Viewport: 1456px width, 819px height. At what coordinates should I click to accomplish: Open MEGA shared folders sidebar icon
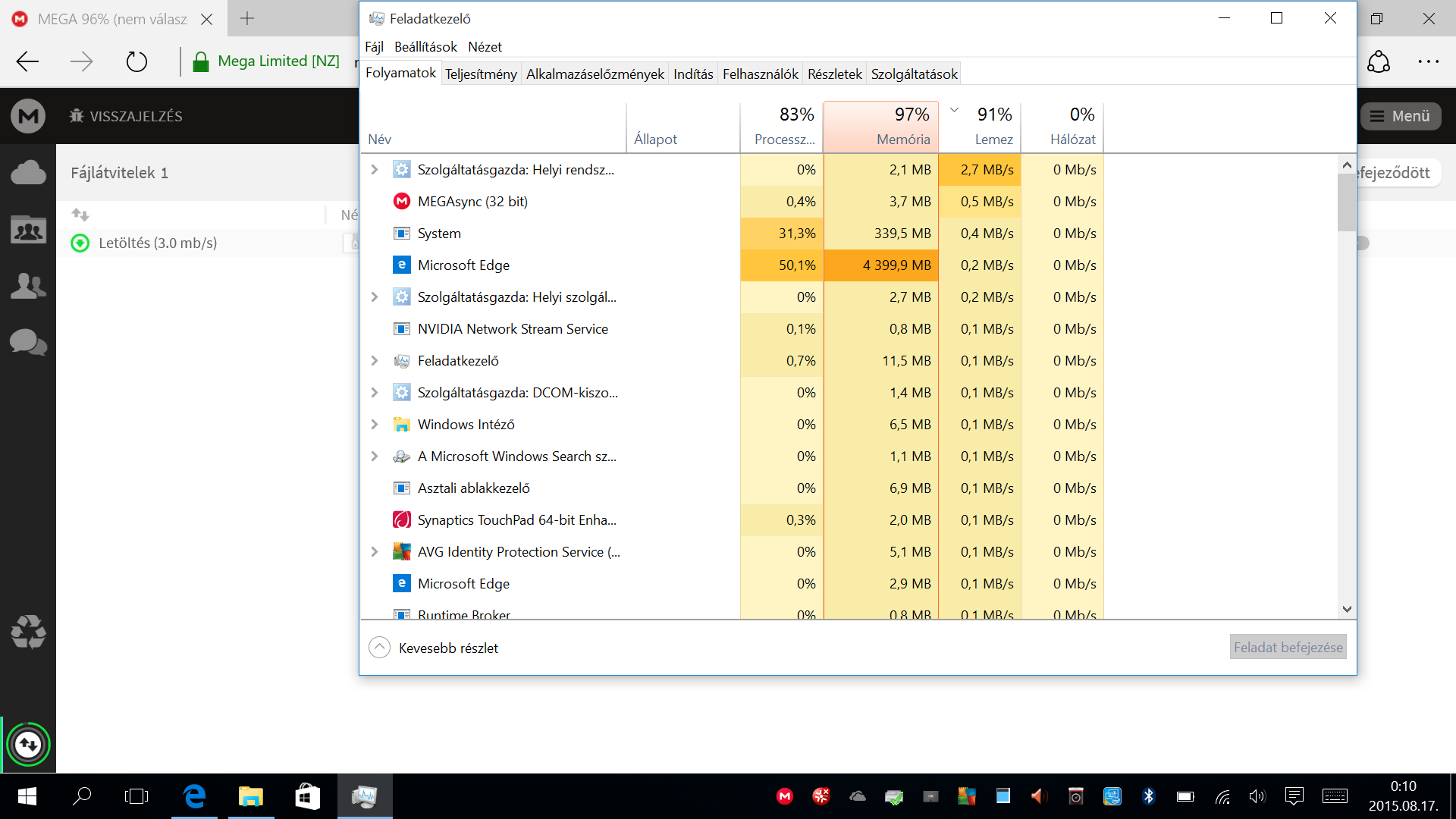tap(28, 230)
